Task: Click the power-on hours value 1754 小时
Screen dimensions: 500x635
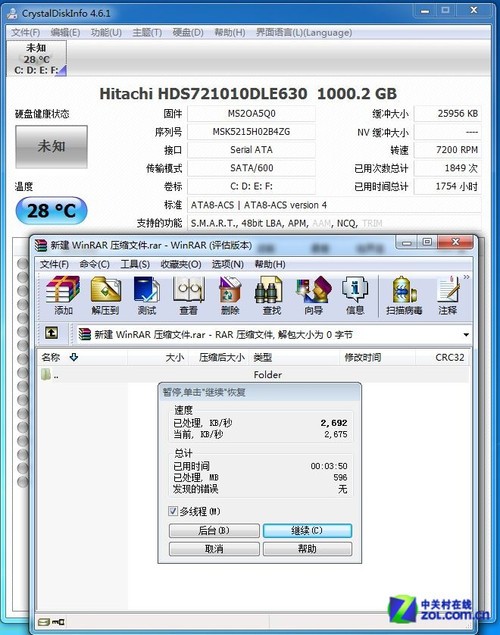Action: coord(447,186)
